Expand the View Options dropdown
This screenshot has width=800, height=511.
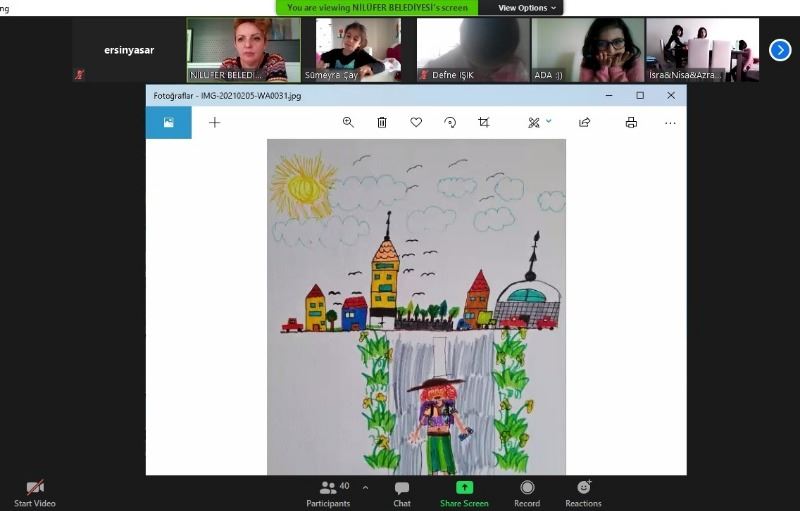527,8
